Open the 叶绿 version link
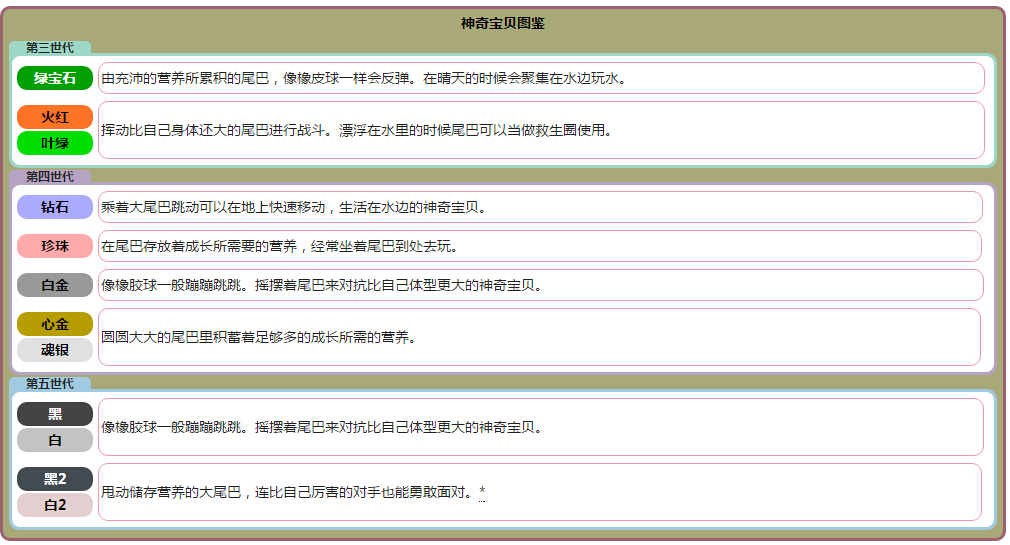The height and width of the screenshot is (545, 1010). coord(55,143)
